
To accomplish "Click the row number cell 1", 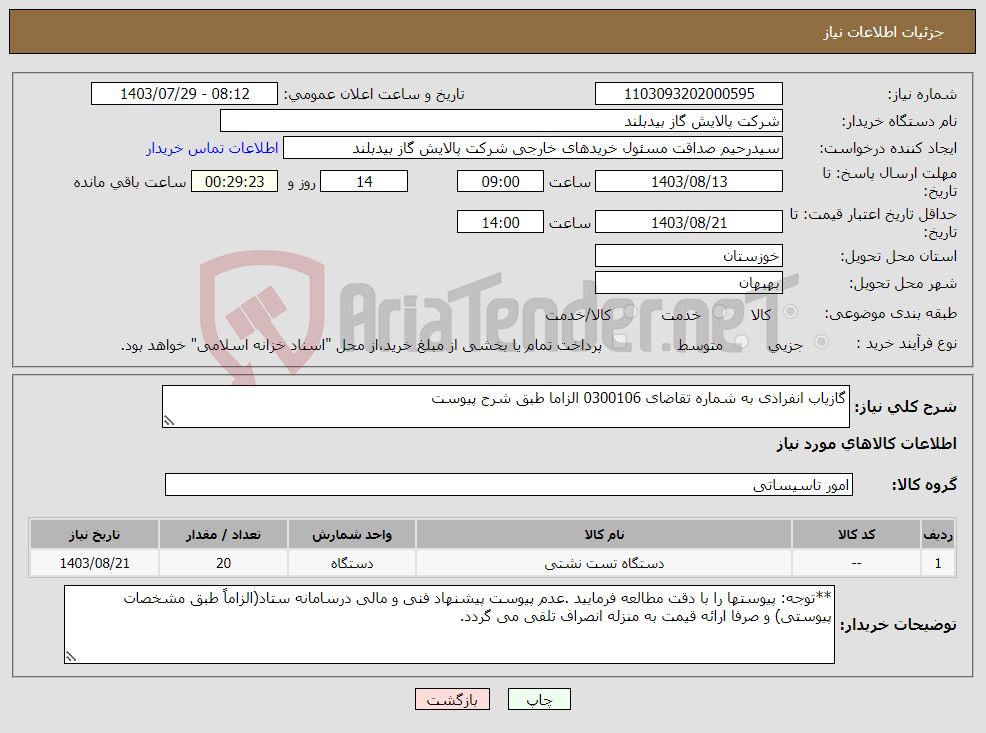I will [938, 563].
